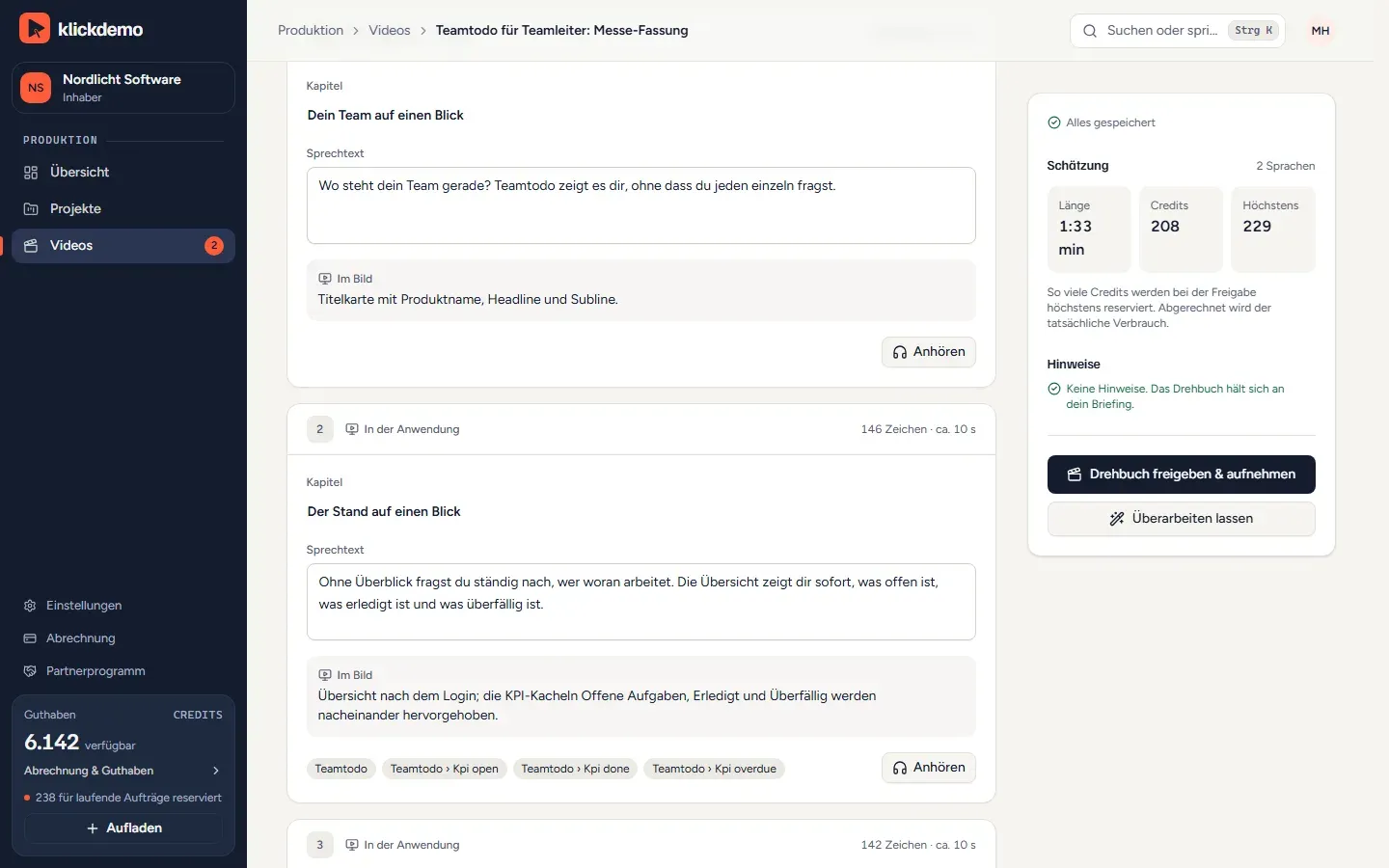
Task: Click Anhören for the scene 2 card
Action: point(929,768)
